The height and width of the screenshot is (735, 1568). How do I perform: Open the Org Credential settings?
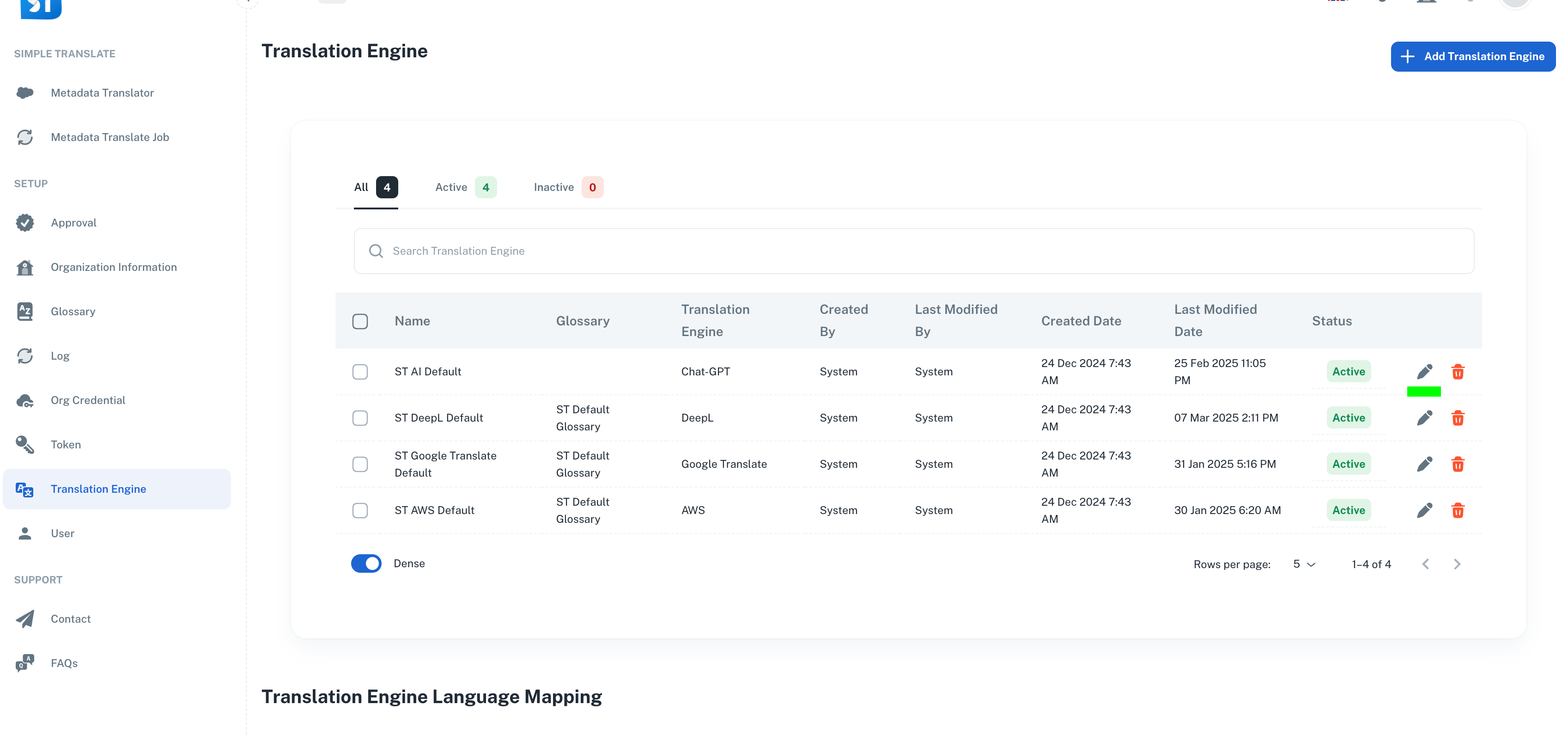click(x=88, y=400)
